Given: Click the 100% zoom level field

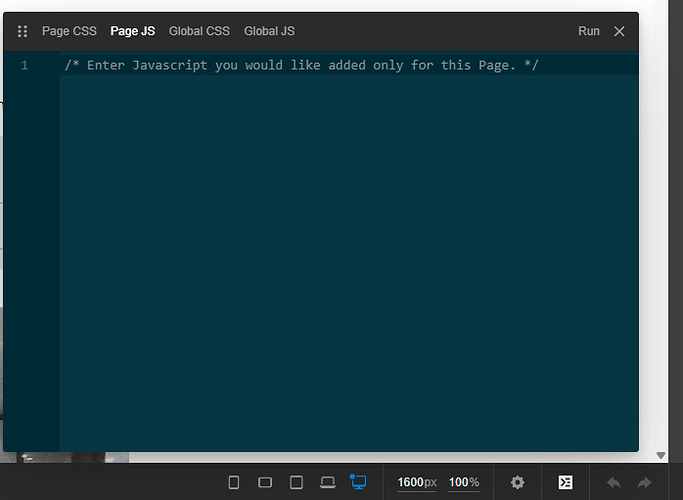Looking at the screenshot, I should click(463, 482).
